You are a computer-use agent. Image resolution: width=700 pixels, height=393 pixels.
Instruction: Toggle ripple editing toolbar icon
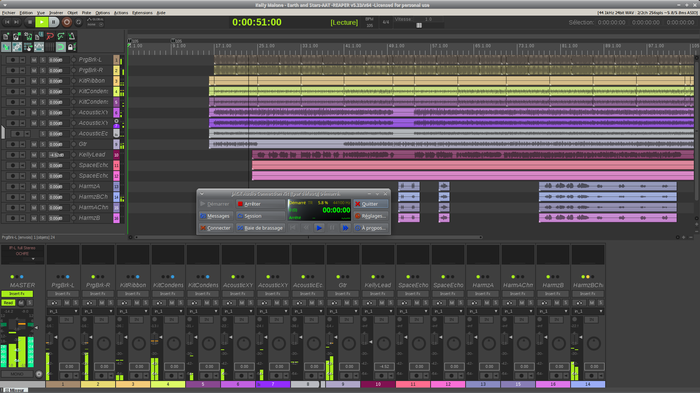click(x=28, y=47)
